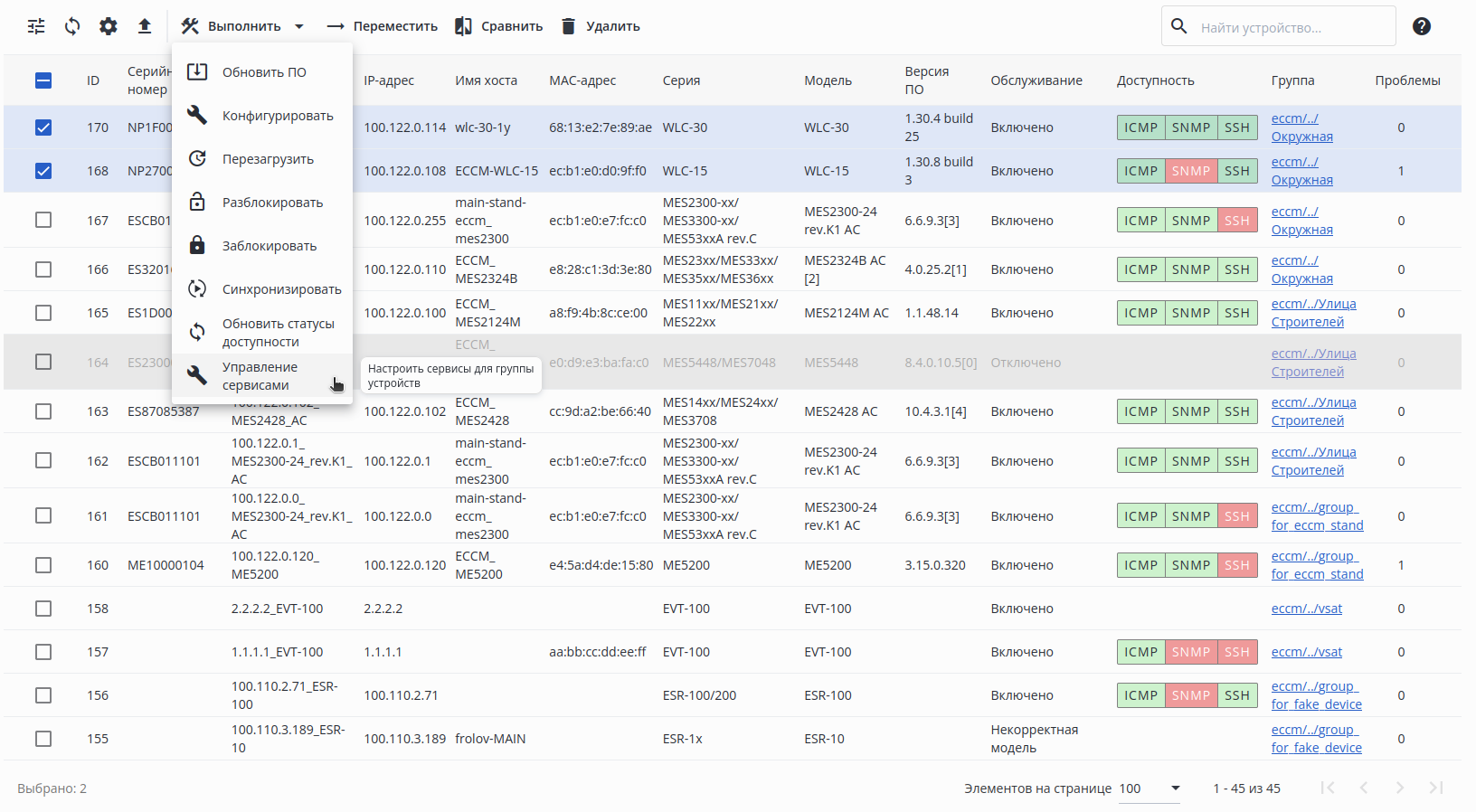Expand the Выполнить dropdown menu

click(x=242, y=26)
